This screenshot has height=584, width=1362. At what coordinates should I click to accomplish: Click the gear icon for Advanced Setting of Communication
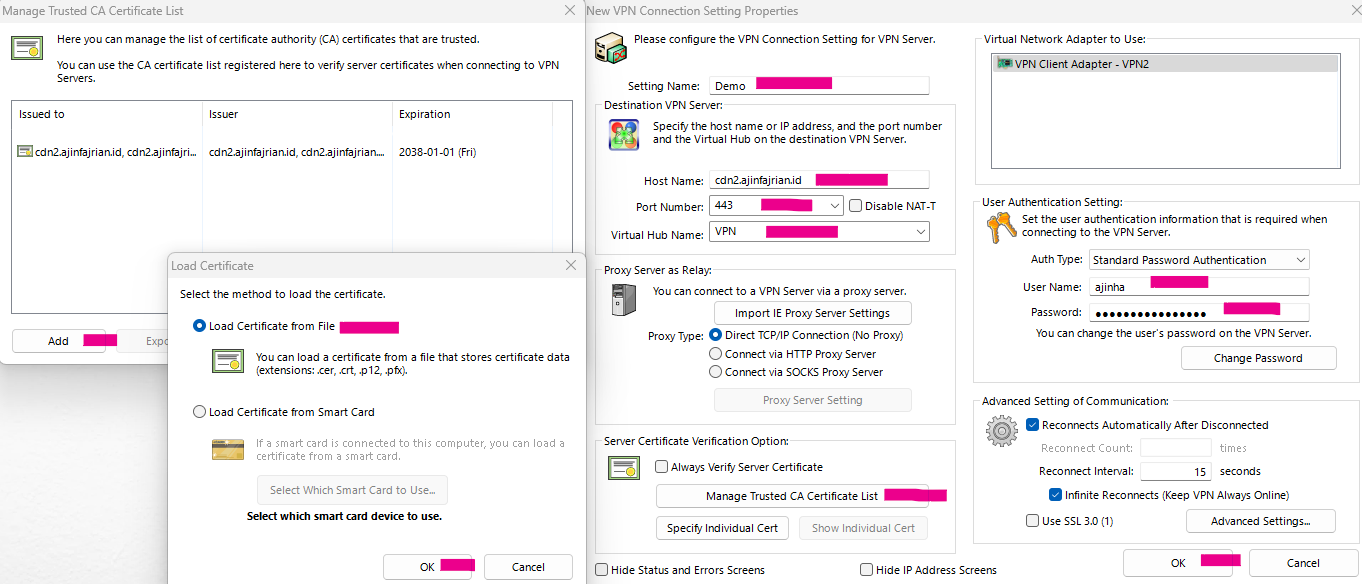pos(1000,430)
